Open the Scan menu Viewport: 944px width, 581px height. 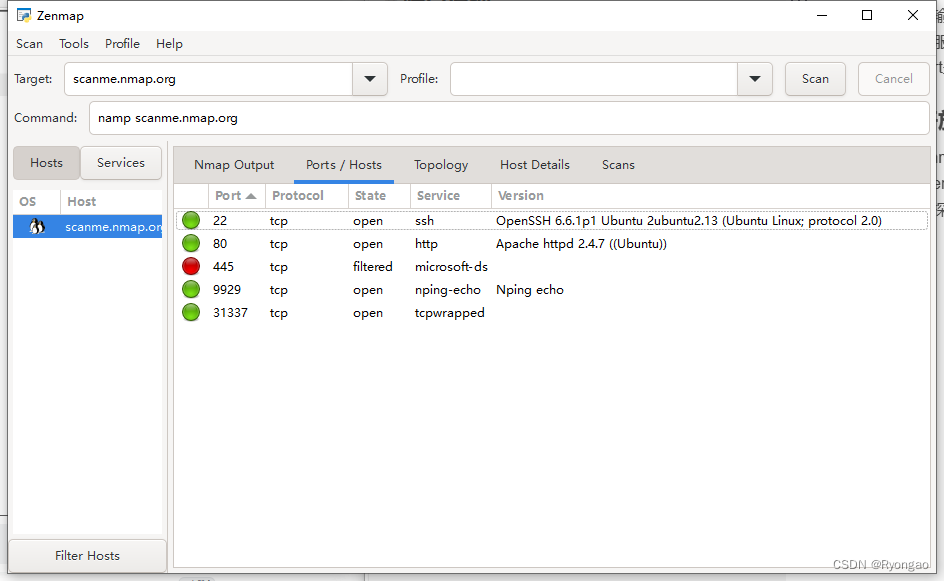point(30,44)
